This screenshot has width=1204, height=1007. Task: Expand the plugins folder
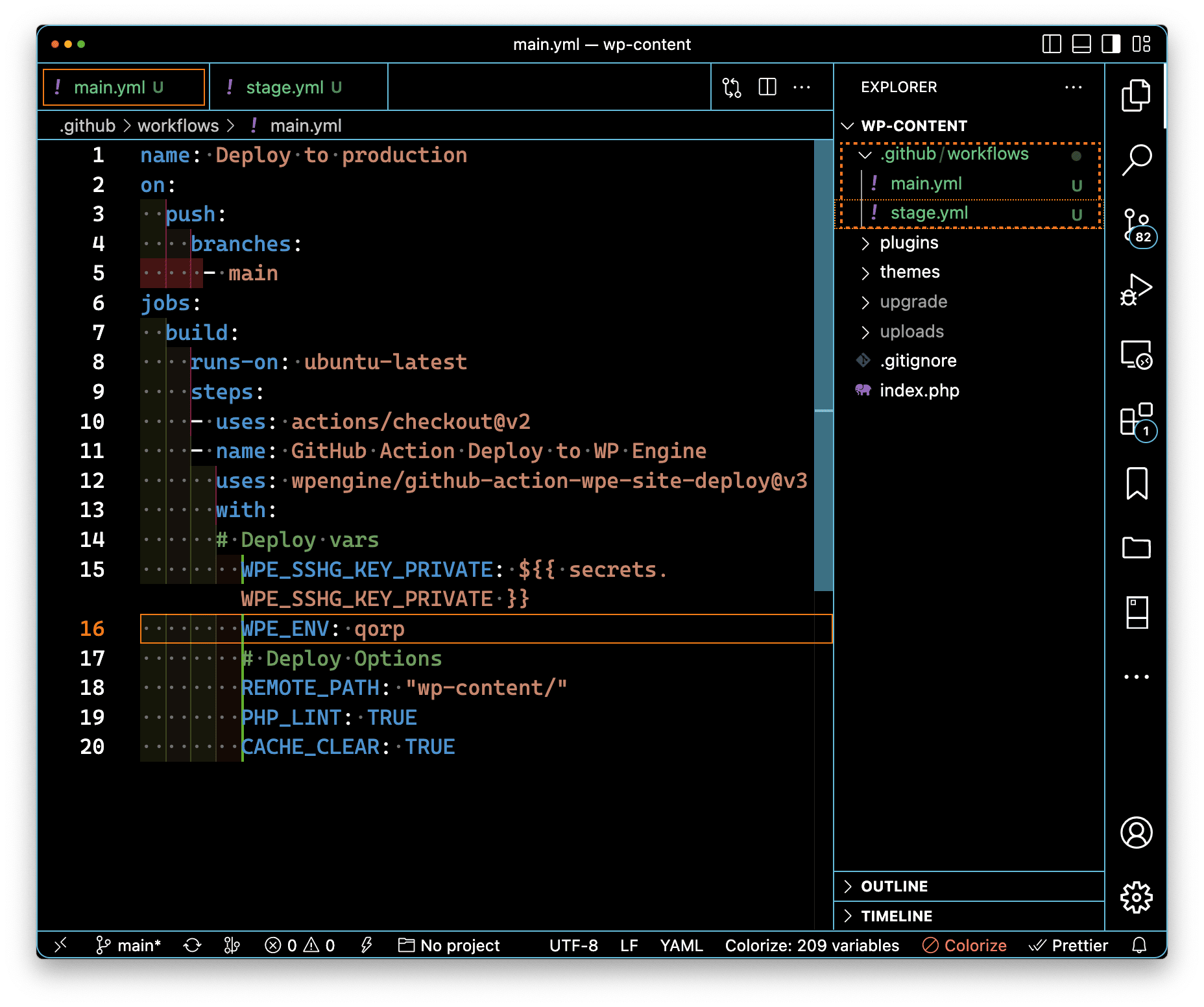[x=908, y=243]
